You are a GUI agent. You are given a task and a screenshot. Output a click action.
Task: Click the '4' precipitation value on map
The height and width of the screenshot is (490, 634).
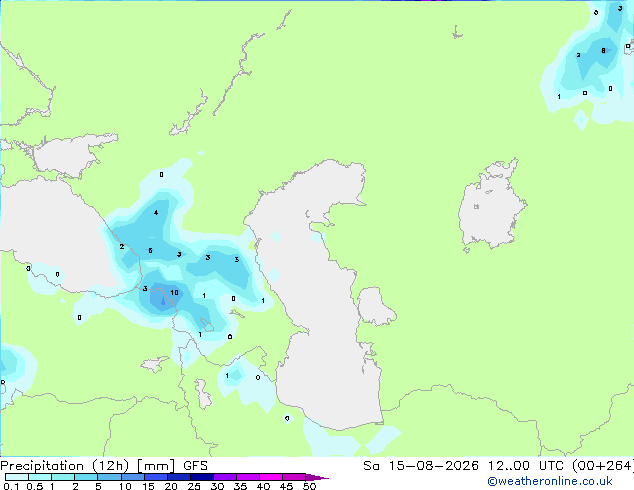[156, 213]
